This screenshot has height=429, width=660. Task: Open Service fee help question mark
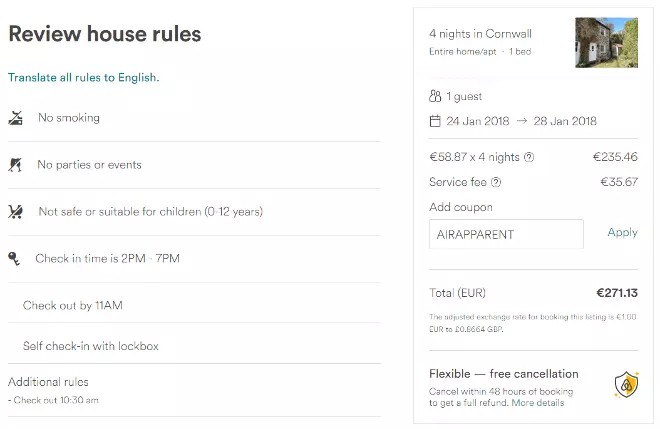[x=496, y=182]
